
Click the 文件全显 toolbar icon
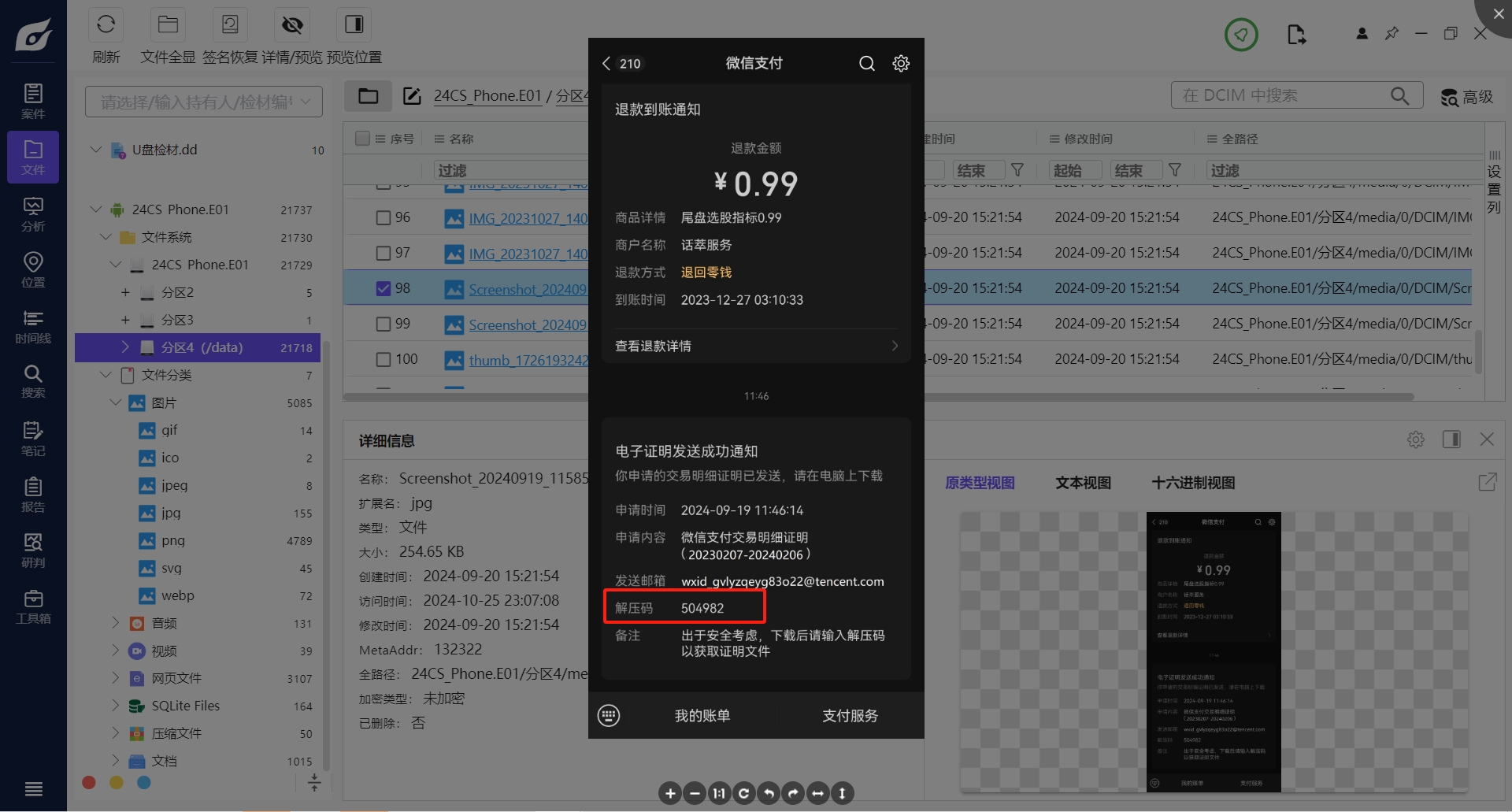(168, 24)
